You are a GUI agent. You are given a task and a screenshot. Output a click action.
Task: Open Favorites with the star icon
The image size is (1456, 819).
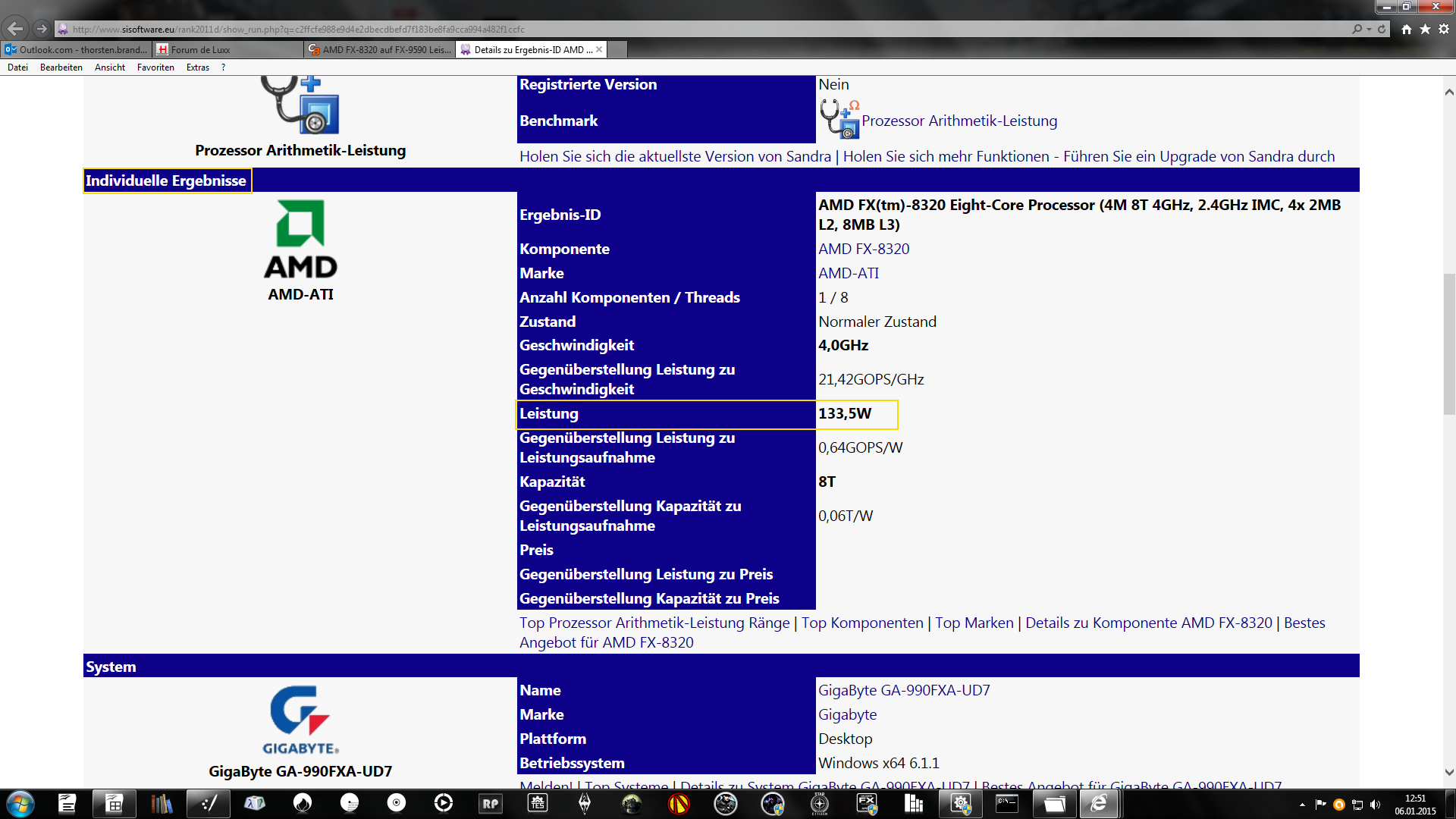tap(1426, 29)
